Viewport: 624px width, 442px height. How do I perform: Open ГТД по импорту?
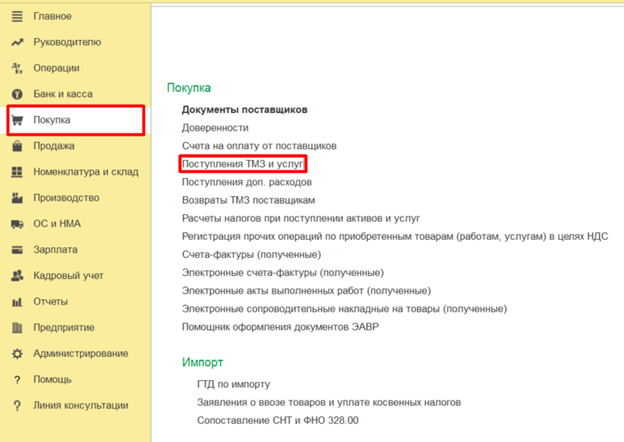click(233, 384)
